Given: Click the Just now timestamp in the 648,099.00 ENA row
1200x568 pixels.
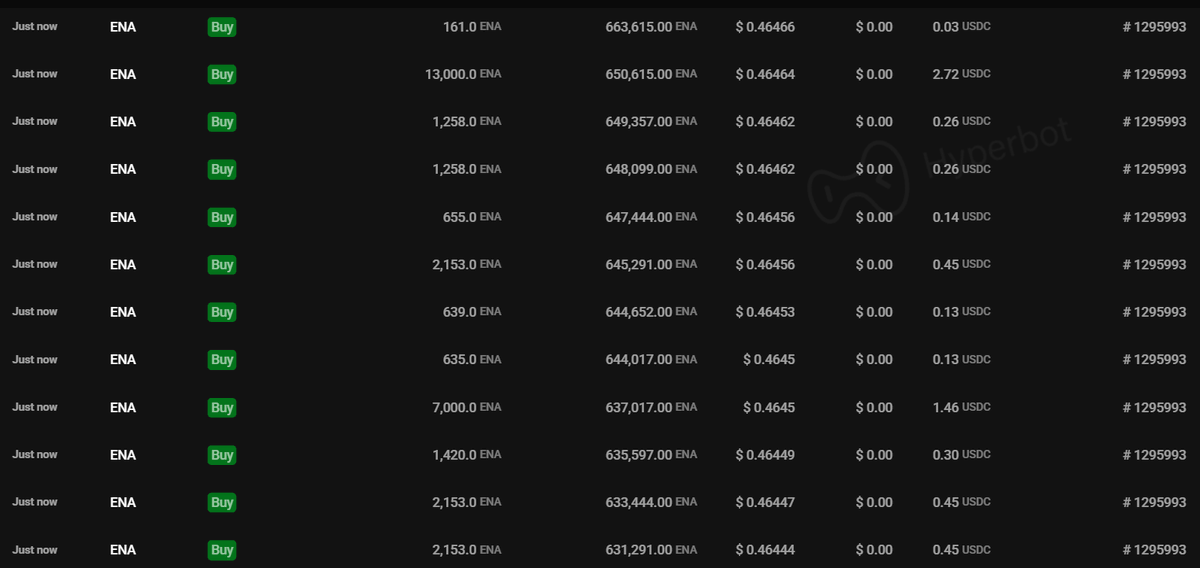Looking at the screenshot, I should coord(35,169).
